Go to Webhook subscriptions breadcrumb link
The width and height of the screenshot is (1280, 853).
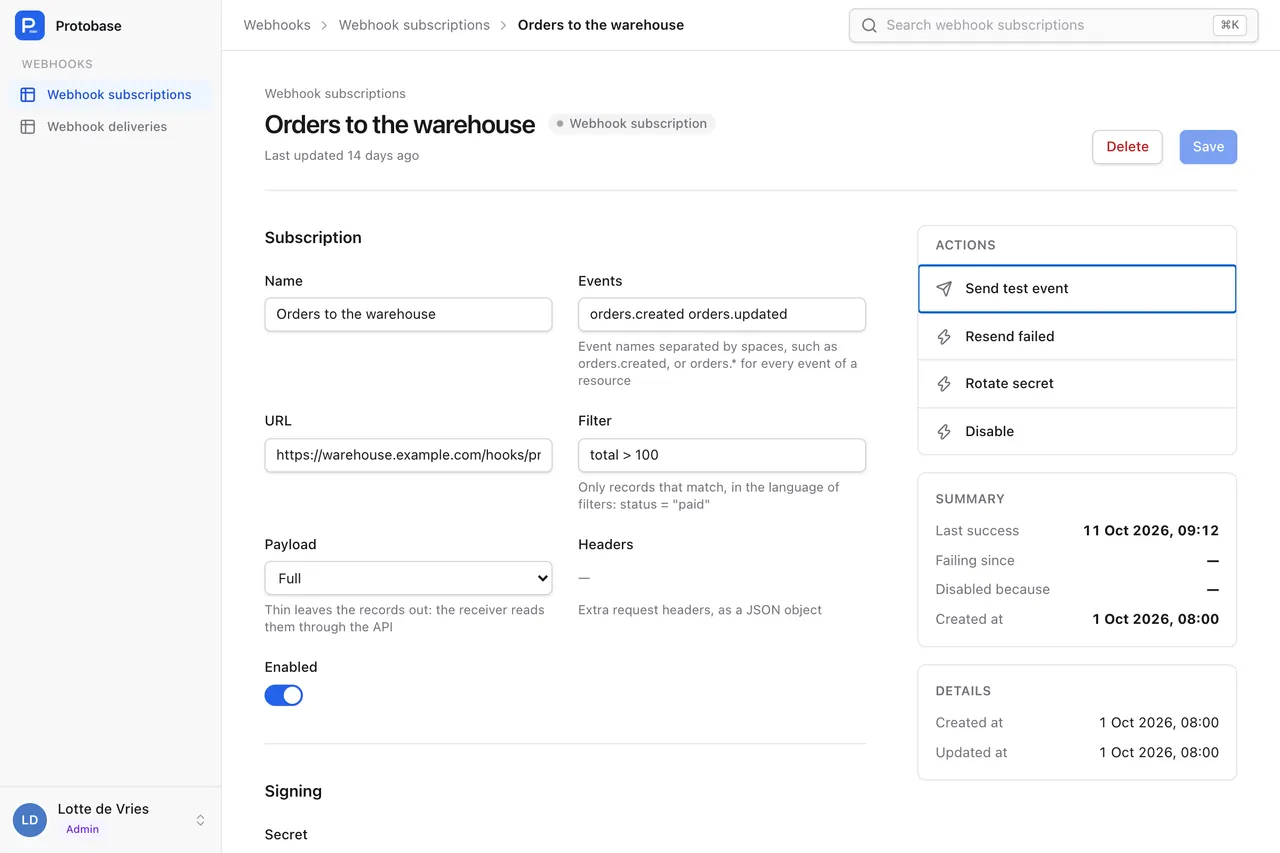(x=414, y=25)
